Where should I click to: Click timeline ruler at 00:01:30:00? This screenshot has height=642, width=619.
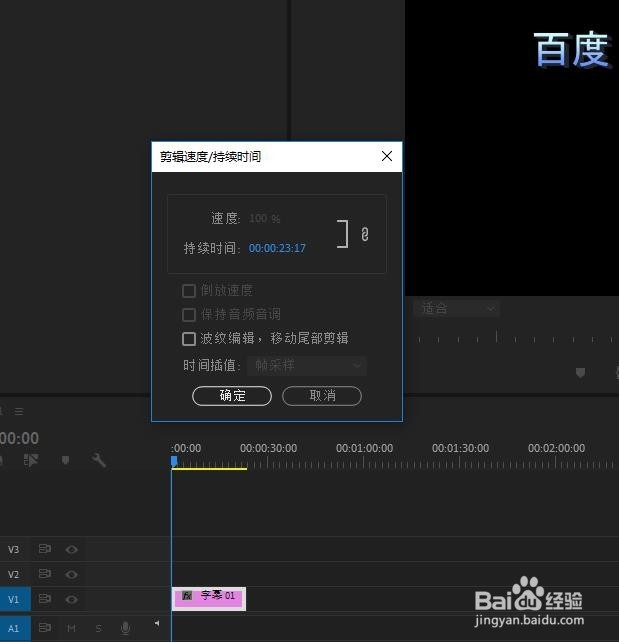[460, 448]
